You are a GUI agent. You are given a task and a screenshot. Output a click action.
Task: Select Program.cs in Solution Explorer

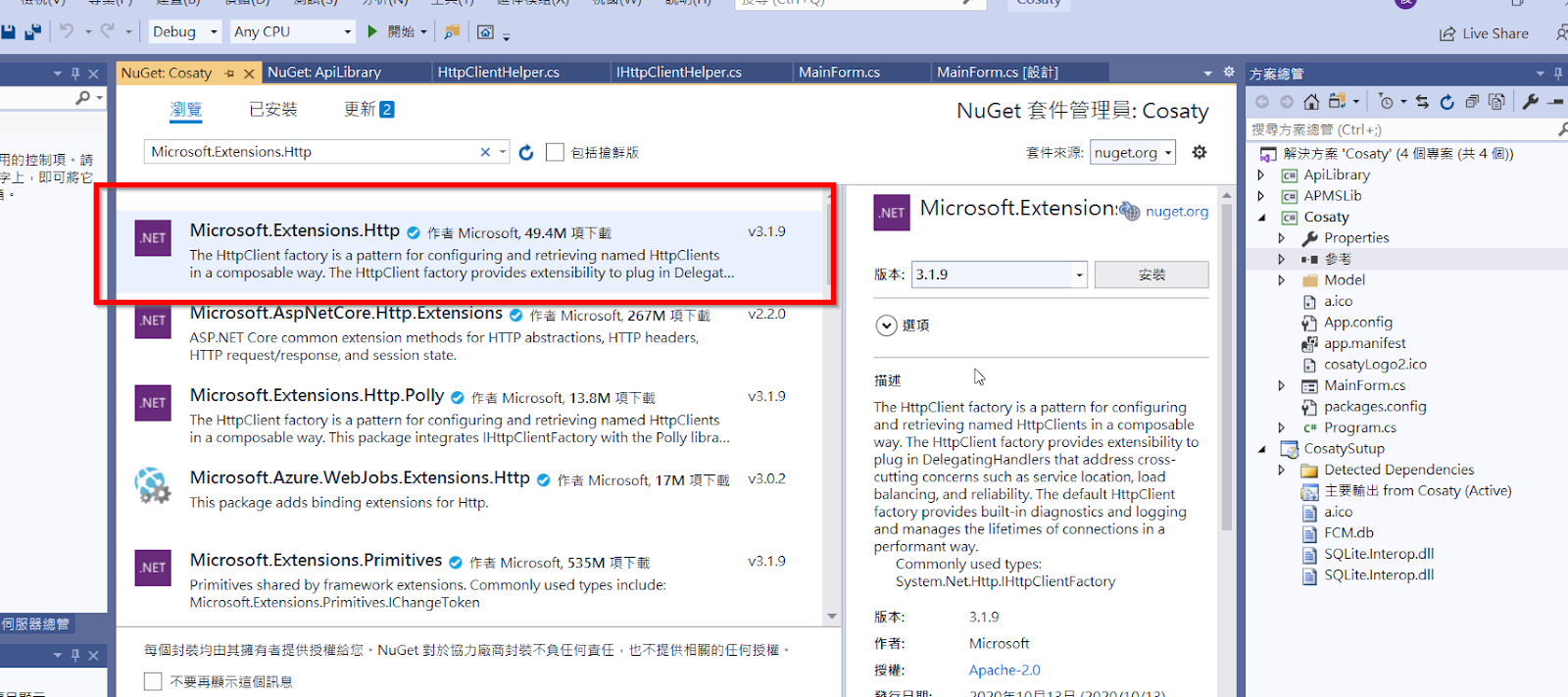click(1360, 428)
